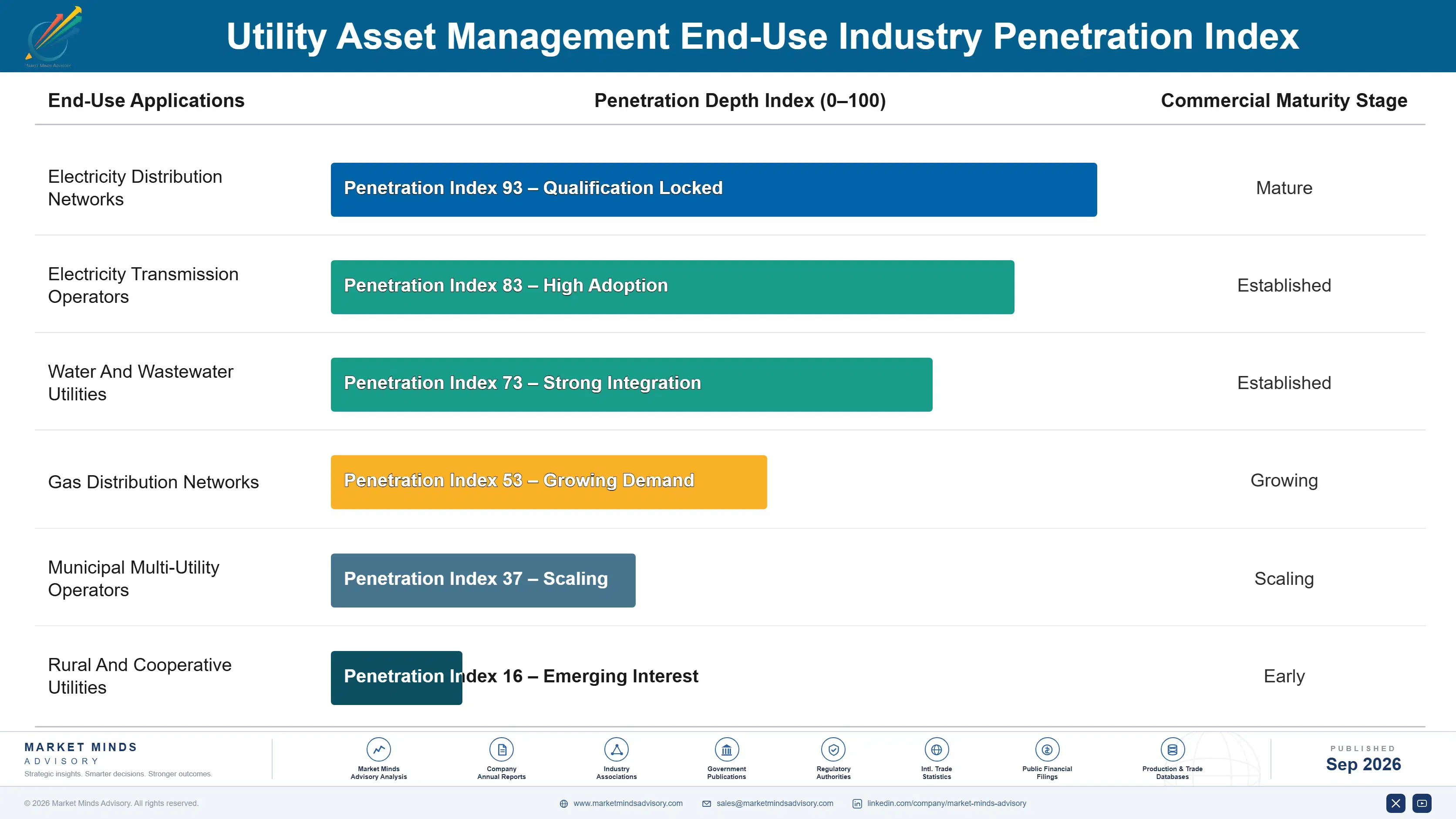
Task: Click the slide title Utility Asset Management
Action: (762, 36)
